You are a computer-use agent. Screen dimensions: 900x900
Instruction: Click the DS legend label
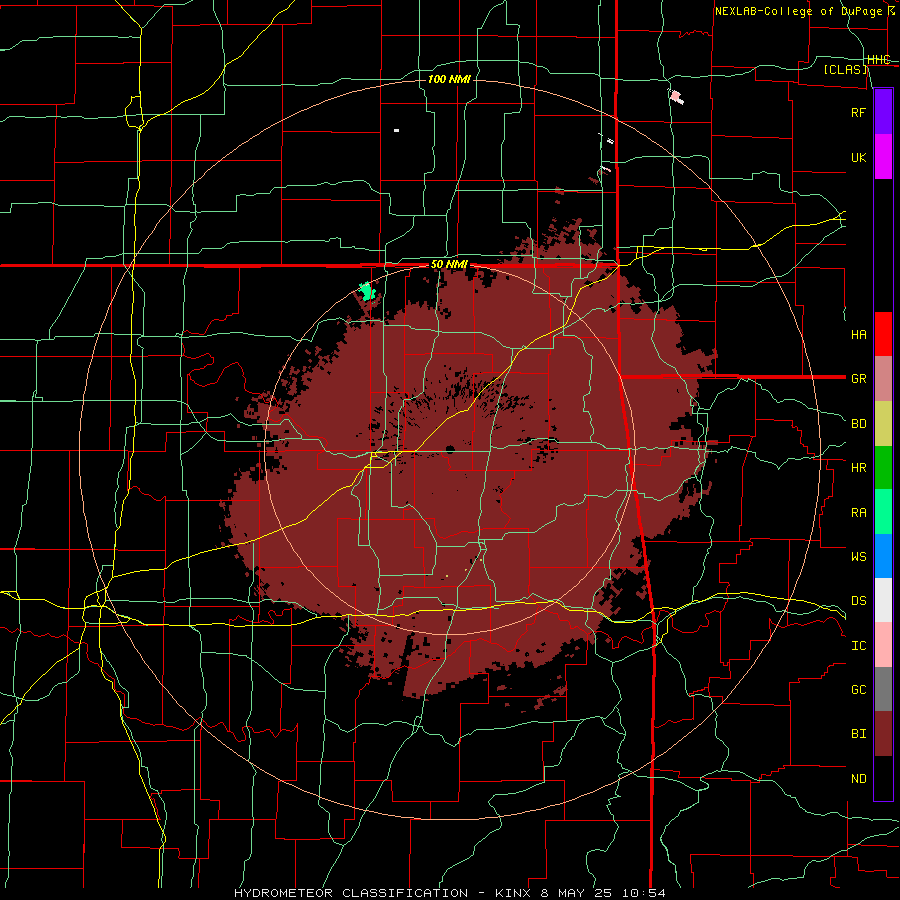click(858, 601)
